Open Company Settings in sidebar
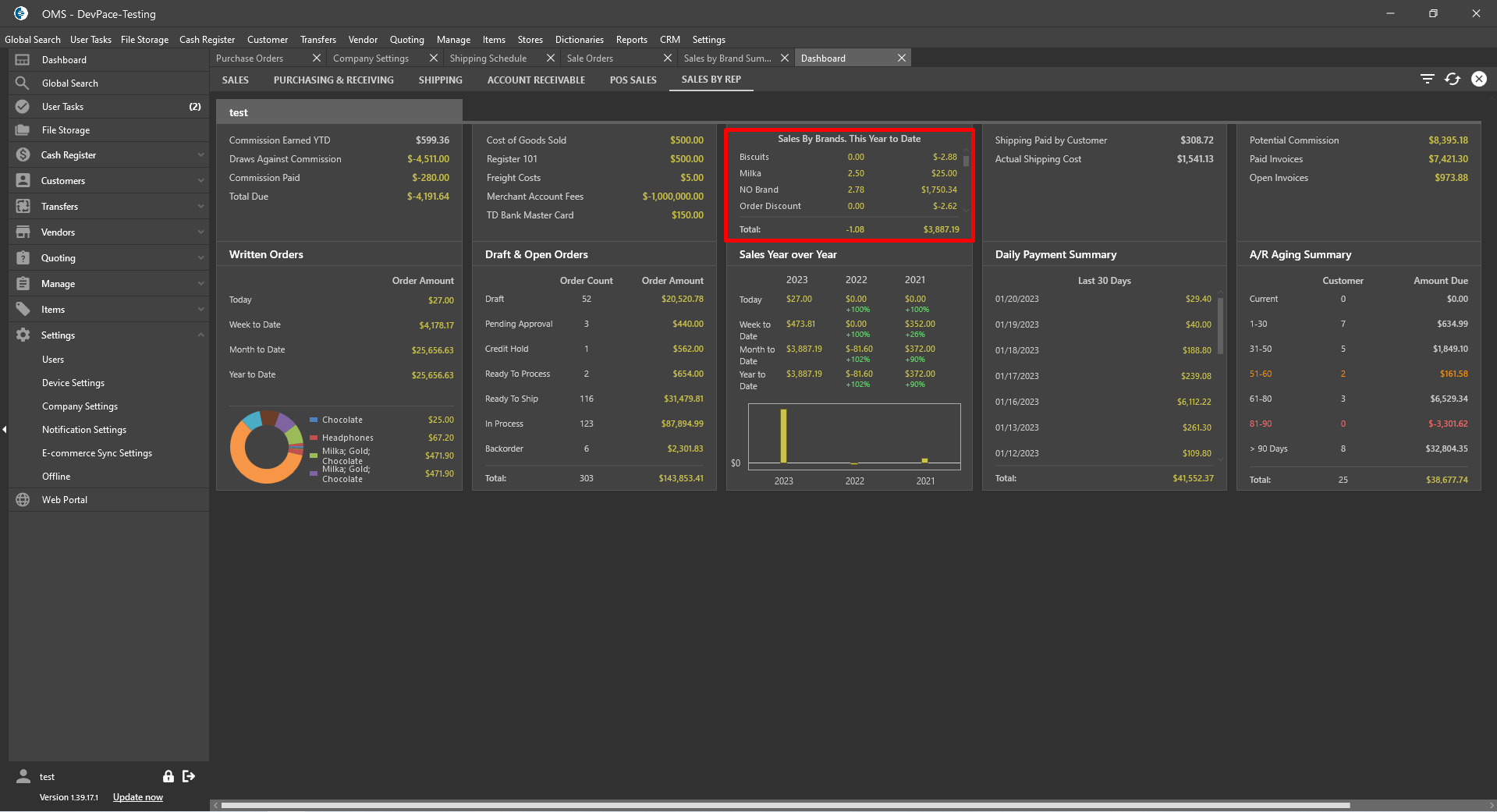 tap(80, 406)
